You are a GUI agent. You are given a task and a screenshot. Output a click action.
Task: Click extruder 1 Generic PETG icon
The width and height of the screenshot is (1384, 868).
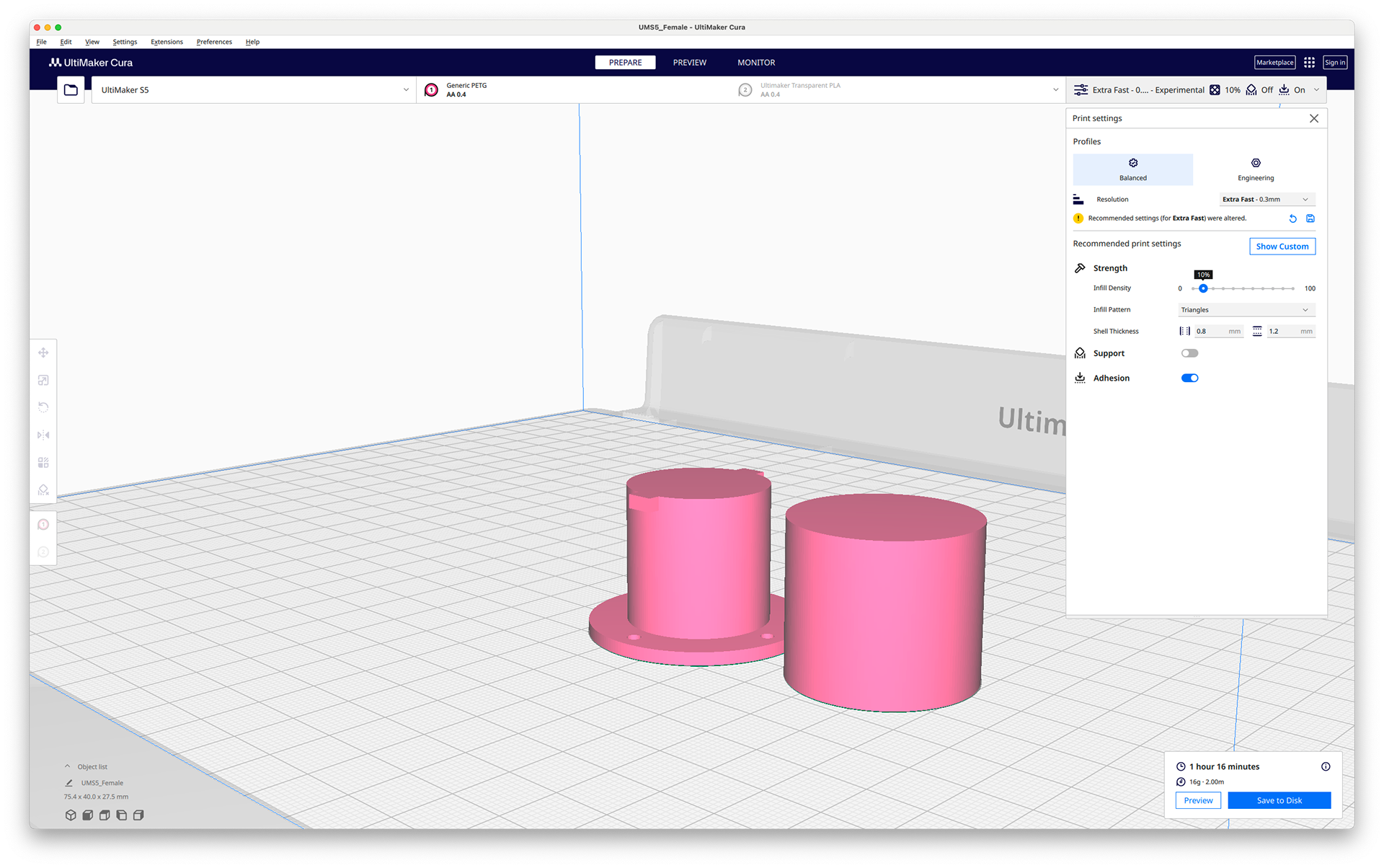tap(431, 90)
